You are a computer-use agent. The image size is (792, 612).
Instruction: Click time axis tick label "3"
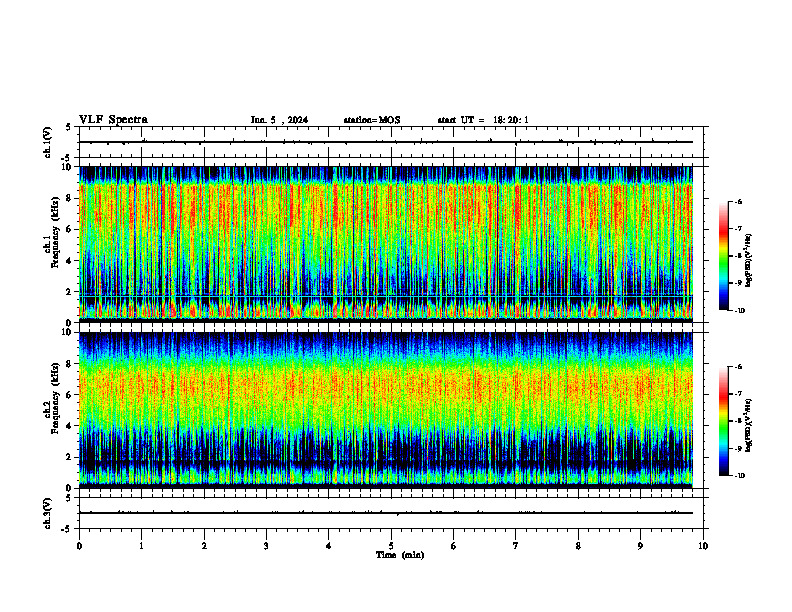266,546
